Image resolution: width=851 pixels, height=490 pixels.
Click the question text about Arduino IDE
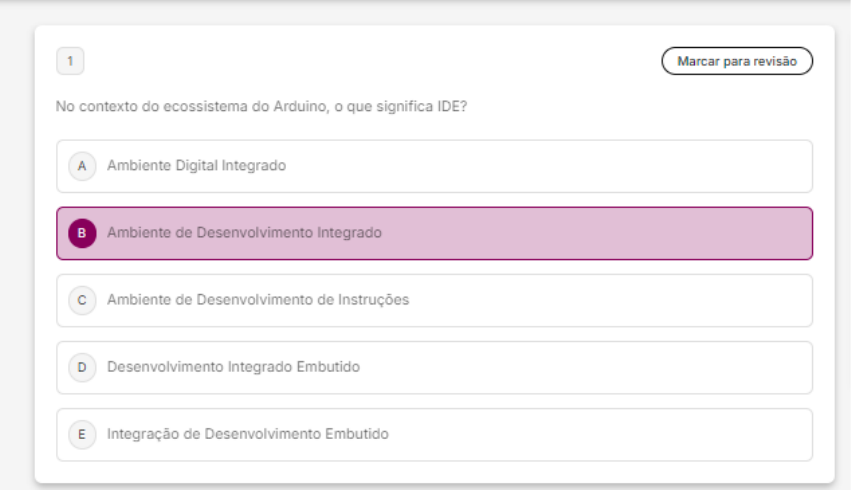262,107
